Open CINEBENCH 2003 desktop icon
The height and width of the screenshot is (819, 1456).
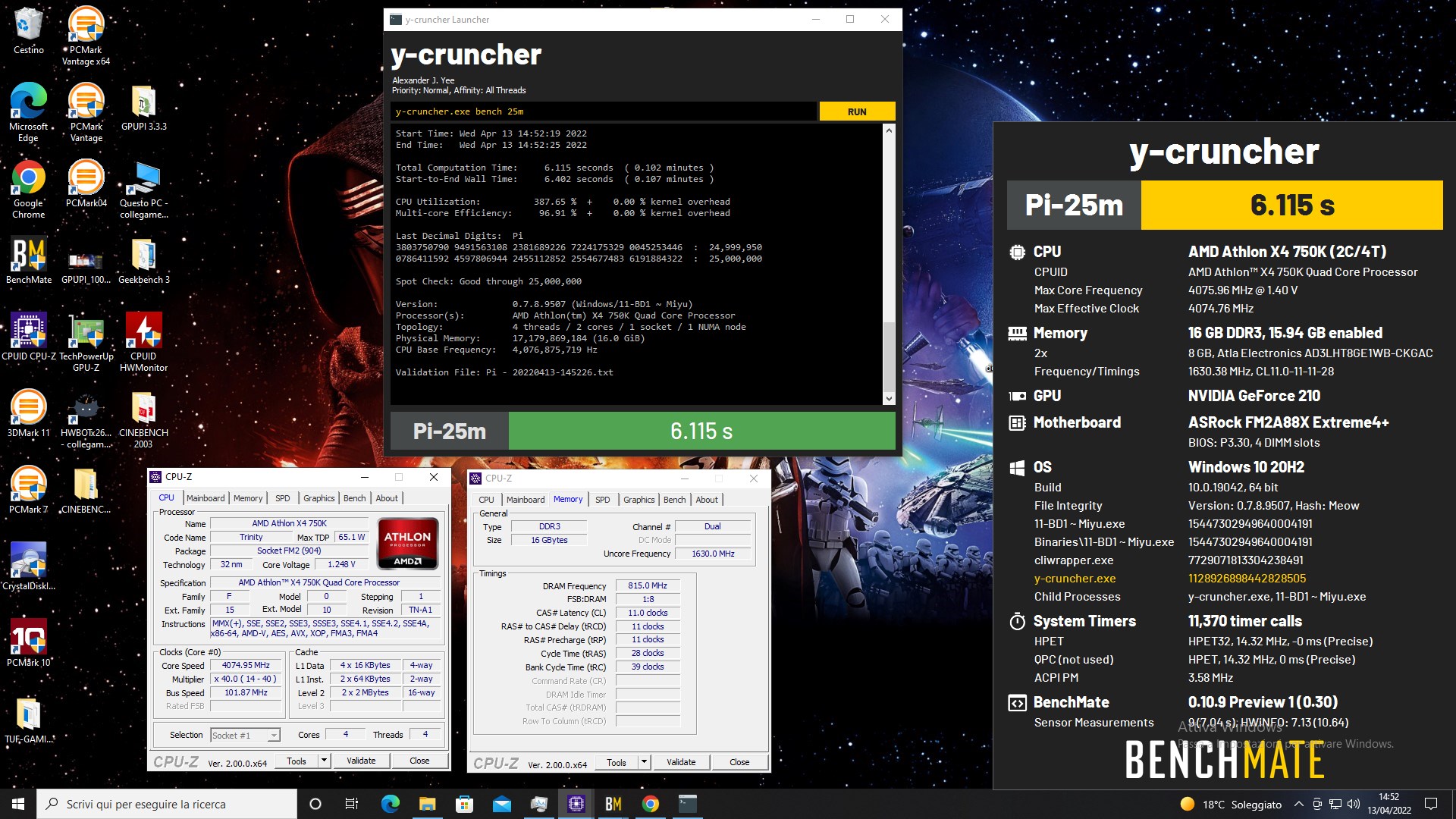pos(143,419)
